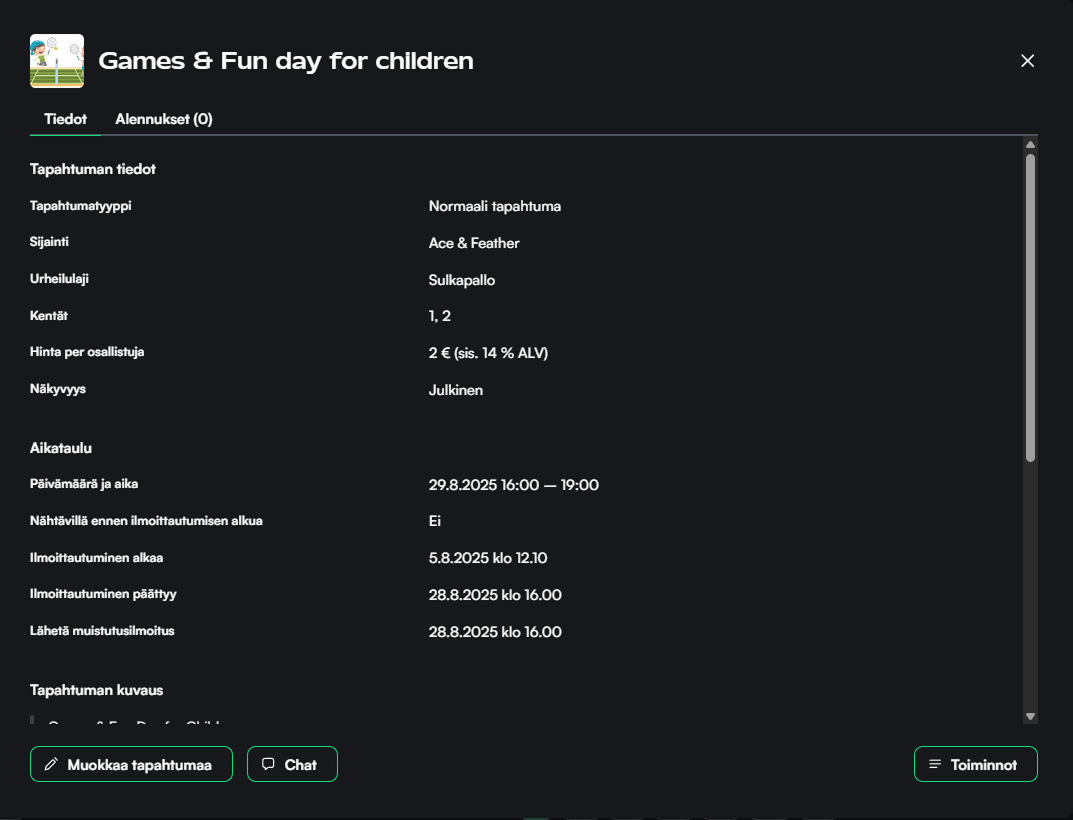Image resolution: width=1073 pixels, height=820 pixels.
Task: Click the Julkinen visibility value
Action: (x=456, y=390)
